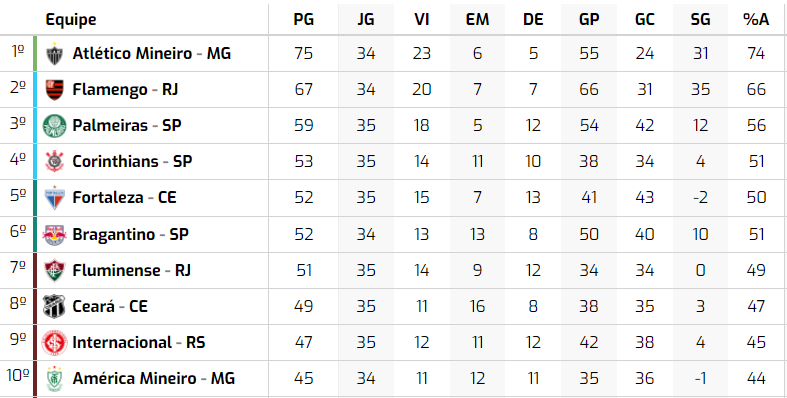Click the Bragantino Red Bull crest
Image resolution: width=787 pixels, height=398 pixels.
[54, 234]
